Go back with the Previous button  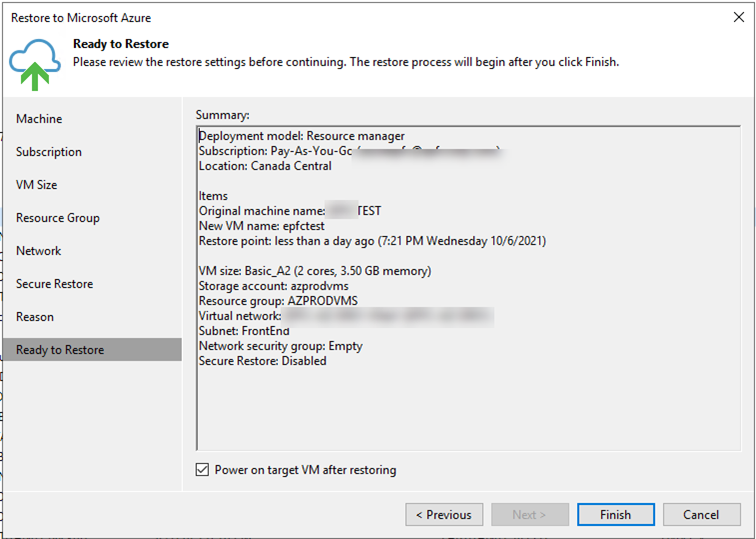coord(444,514)
